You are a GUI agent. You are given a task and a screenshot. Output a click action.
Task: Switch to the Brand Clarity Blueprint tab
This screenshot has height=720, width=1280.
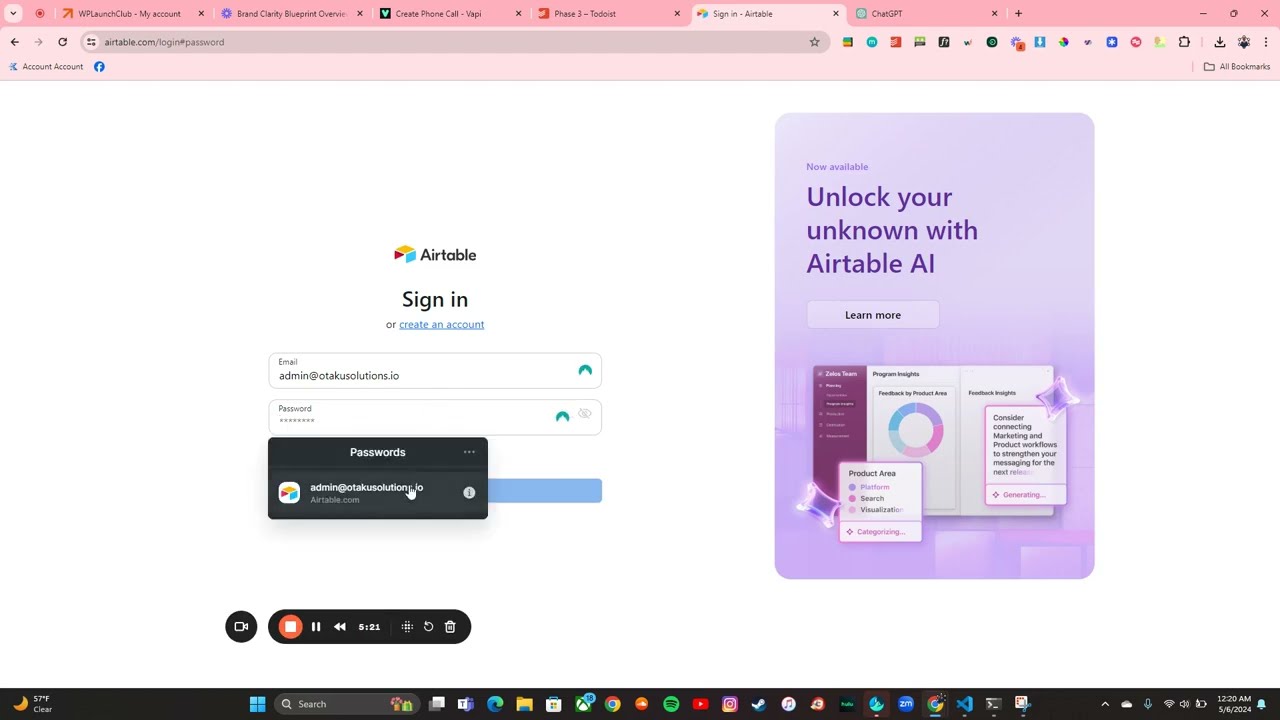pos(291,14)
